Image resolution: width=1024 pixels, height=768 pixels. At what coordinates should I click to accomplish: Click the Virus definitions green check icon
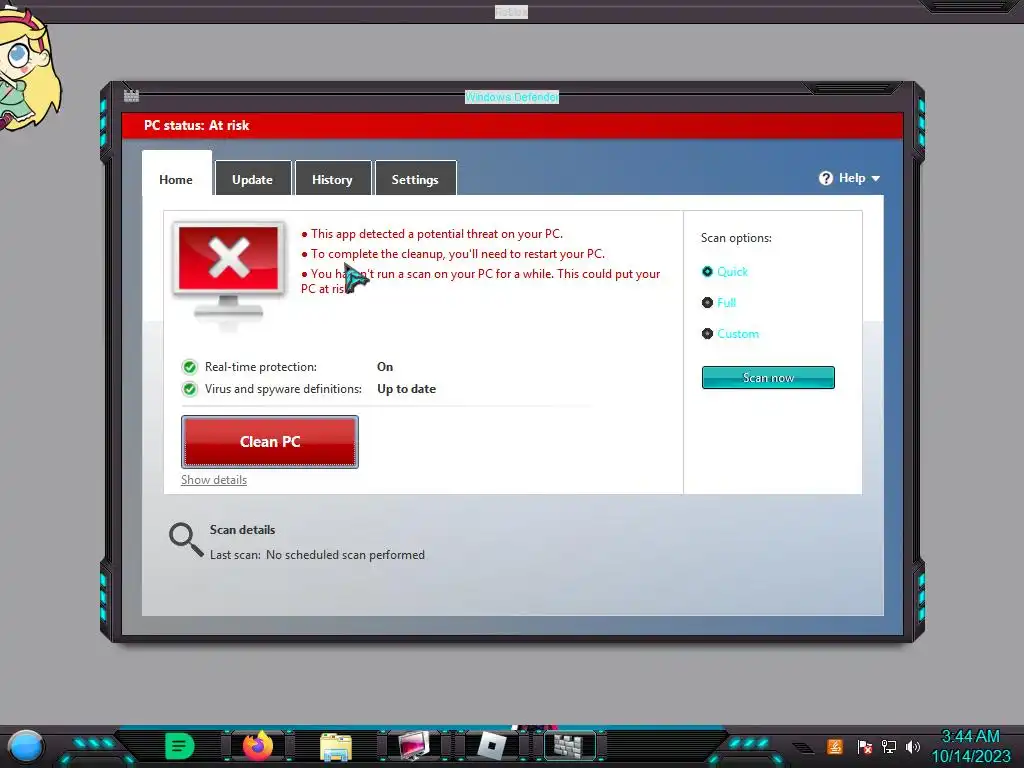click(x=189, y=389)
